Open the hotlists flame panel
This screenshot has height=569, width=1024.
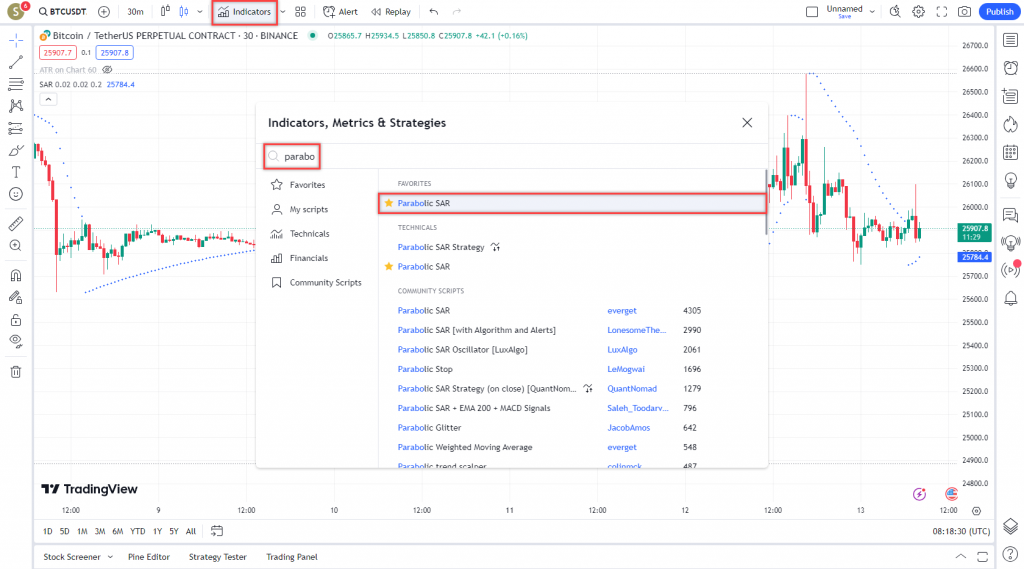pos(1010,124)
